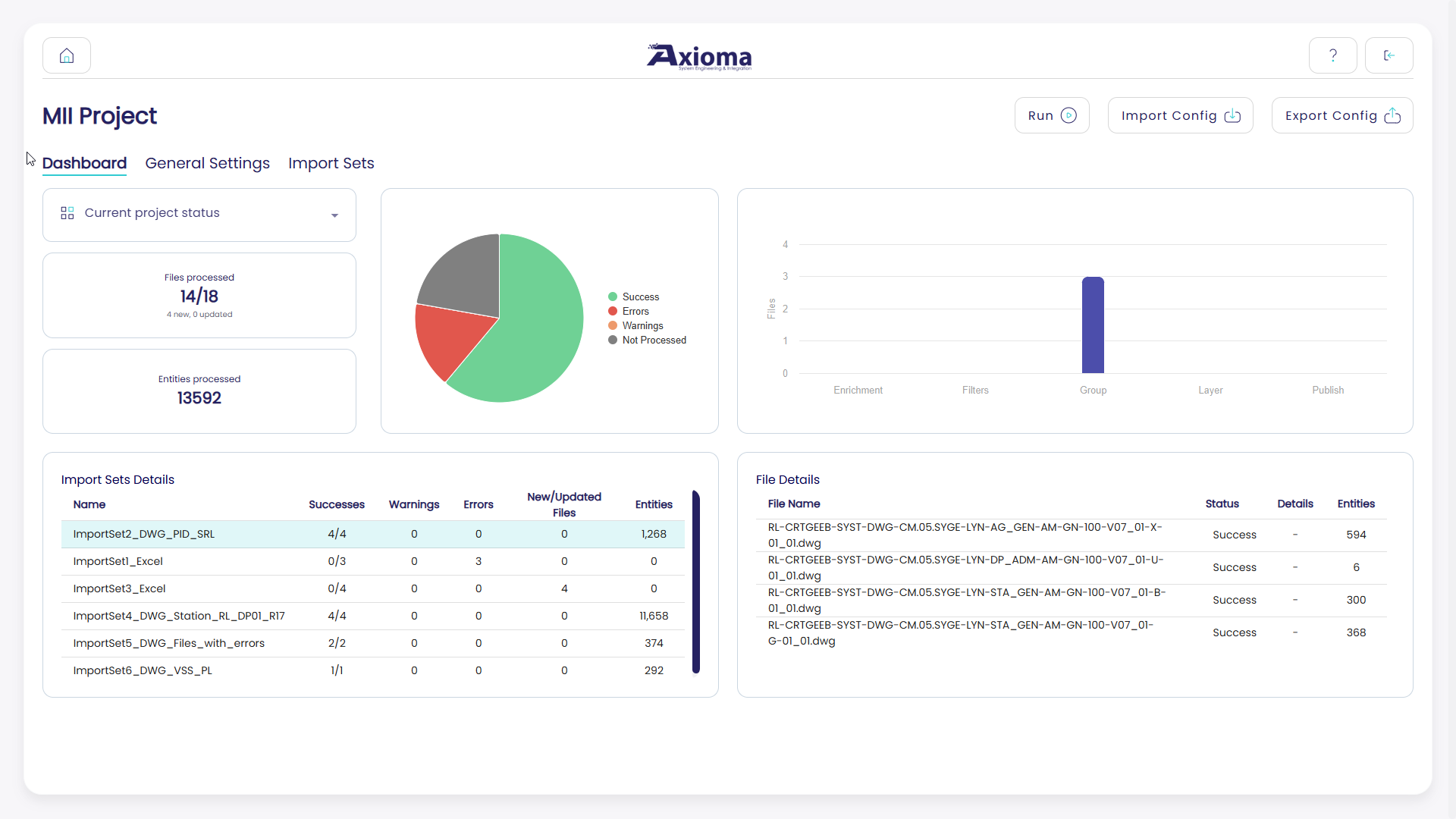Click the logout arrow icon
This screenshot has width=1456, height=819.
click(1389, 55)
